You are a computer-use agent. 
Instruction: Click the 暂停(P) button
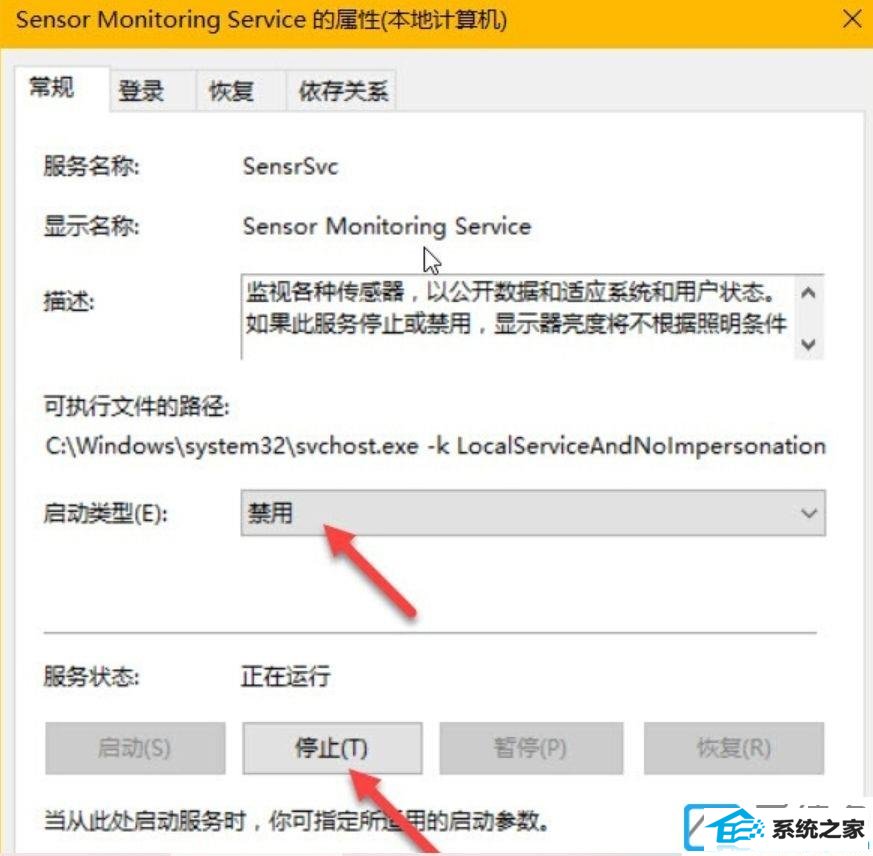pos(531,748)
